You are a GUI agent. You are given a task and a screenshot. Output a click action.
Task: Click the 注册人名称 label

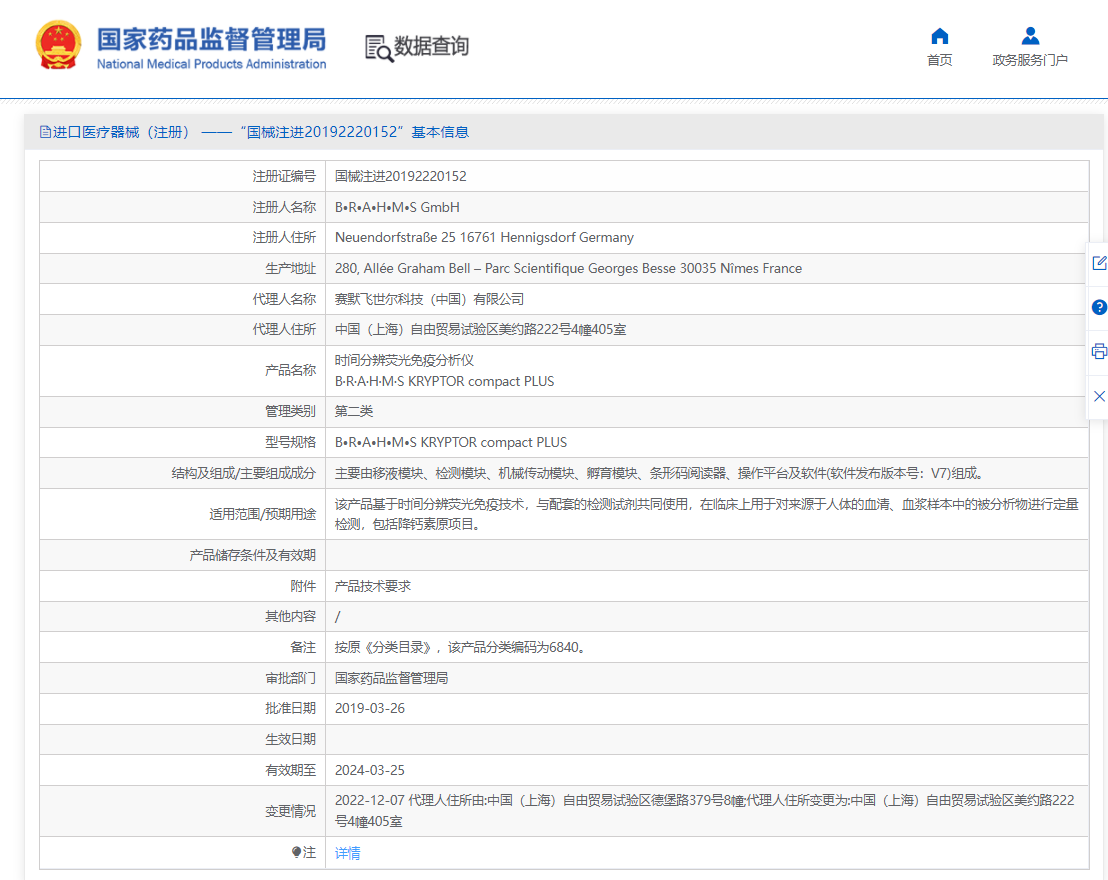[284, 207]
